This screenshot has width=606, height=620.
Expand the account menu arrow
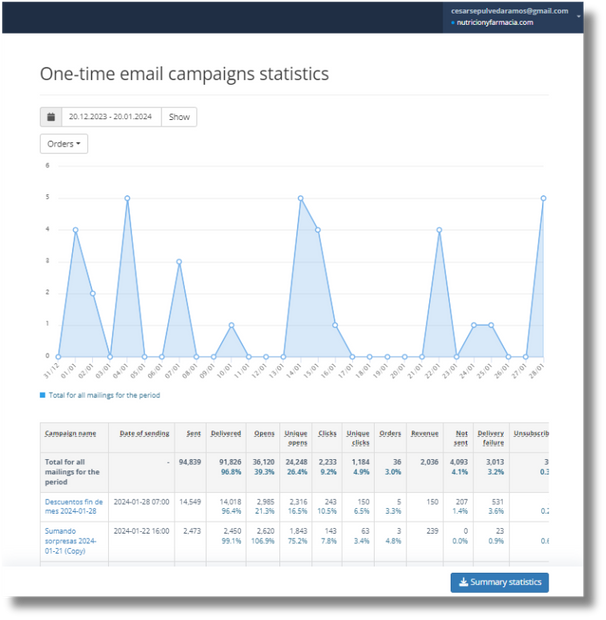[x=579, y=17]
